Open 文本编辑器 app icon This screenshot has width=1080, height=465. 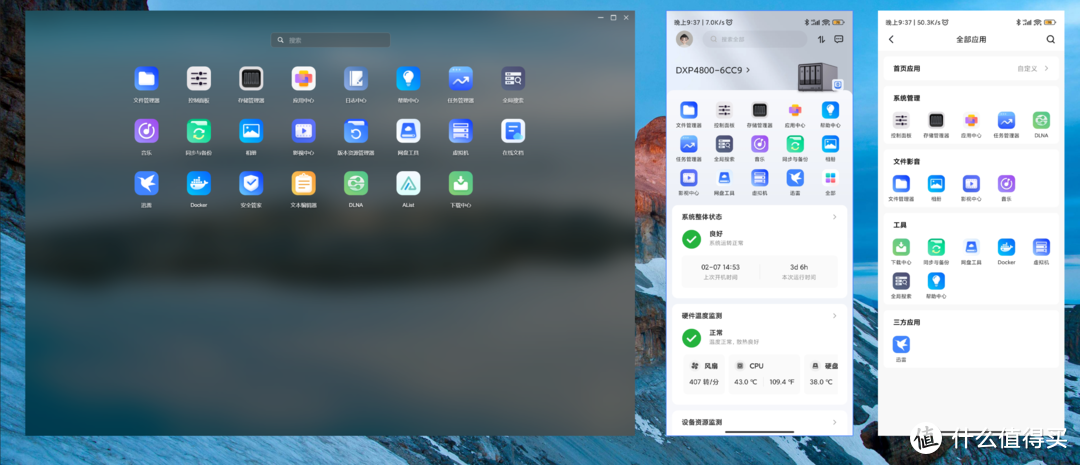(x=303, y=183)
